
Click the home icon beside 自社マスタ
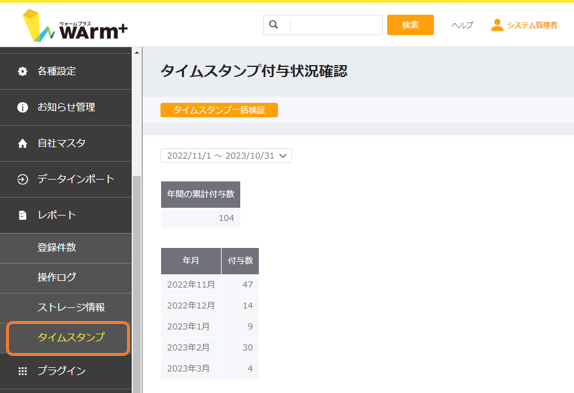[x=23, y=143]
